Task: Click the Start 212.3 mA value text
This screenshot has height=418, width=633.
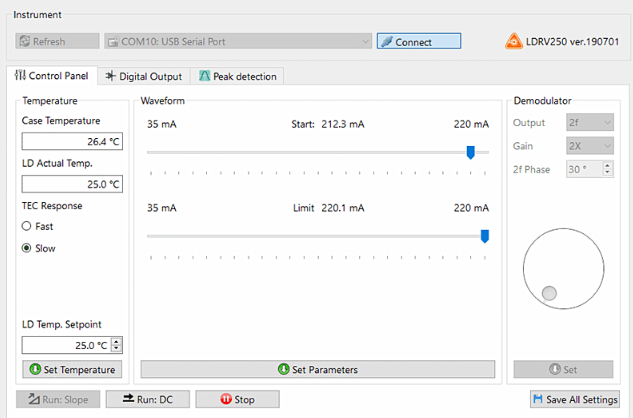Action: coord(343,124)
